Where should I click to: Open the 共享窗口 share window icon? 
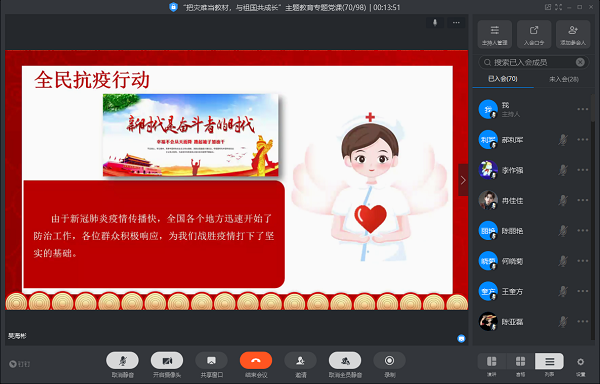(x=211, y=360)
